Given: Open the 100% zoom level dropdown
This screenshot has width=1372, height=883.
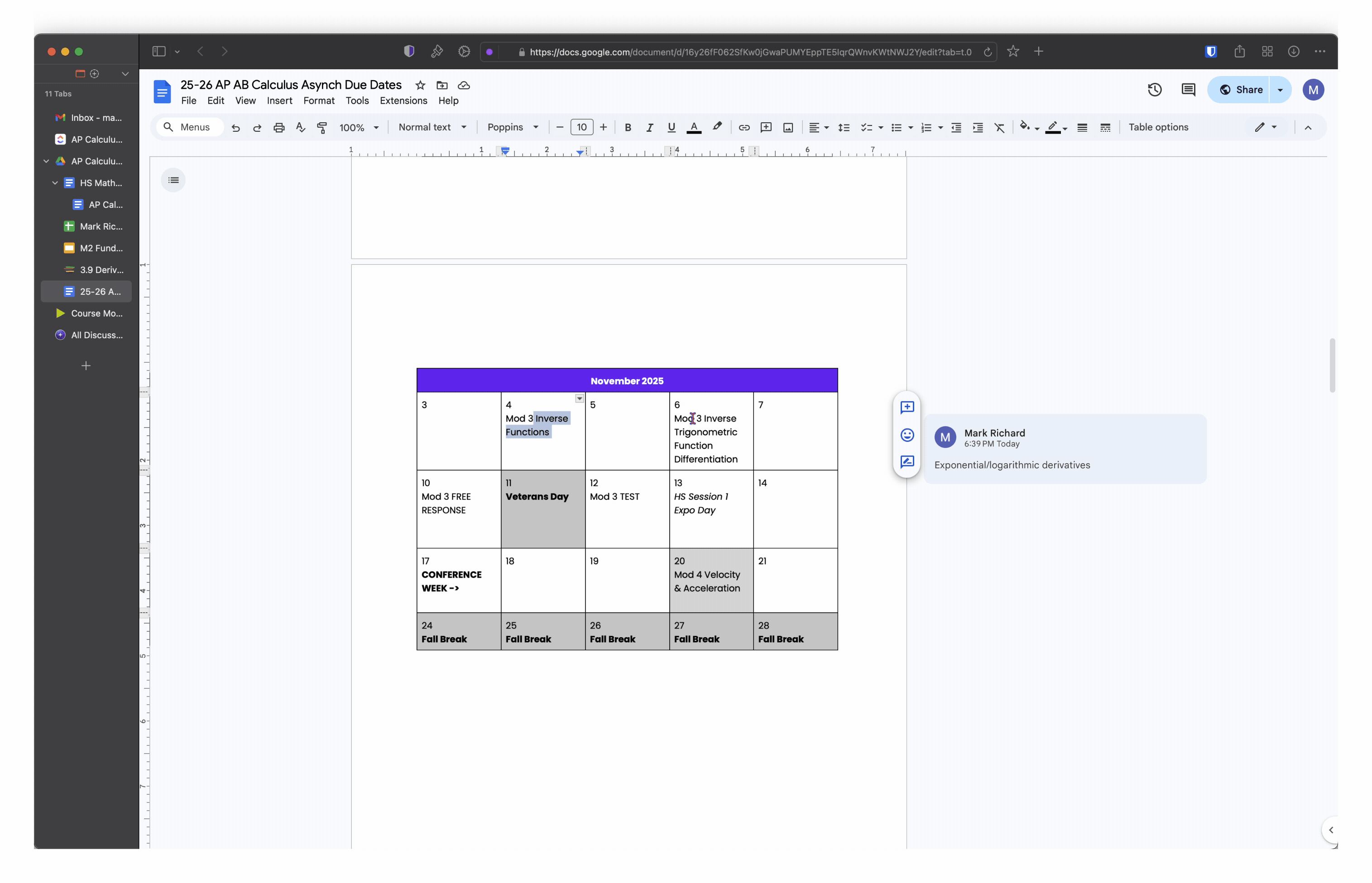Looking at the screenshot, I should point(358,127).
